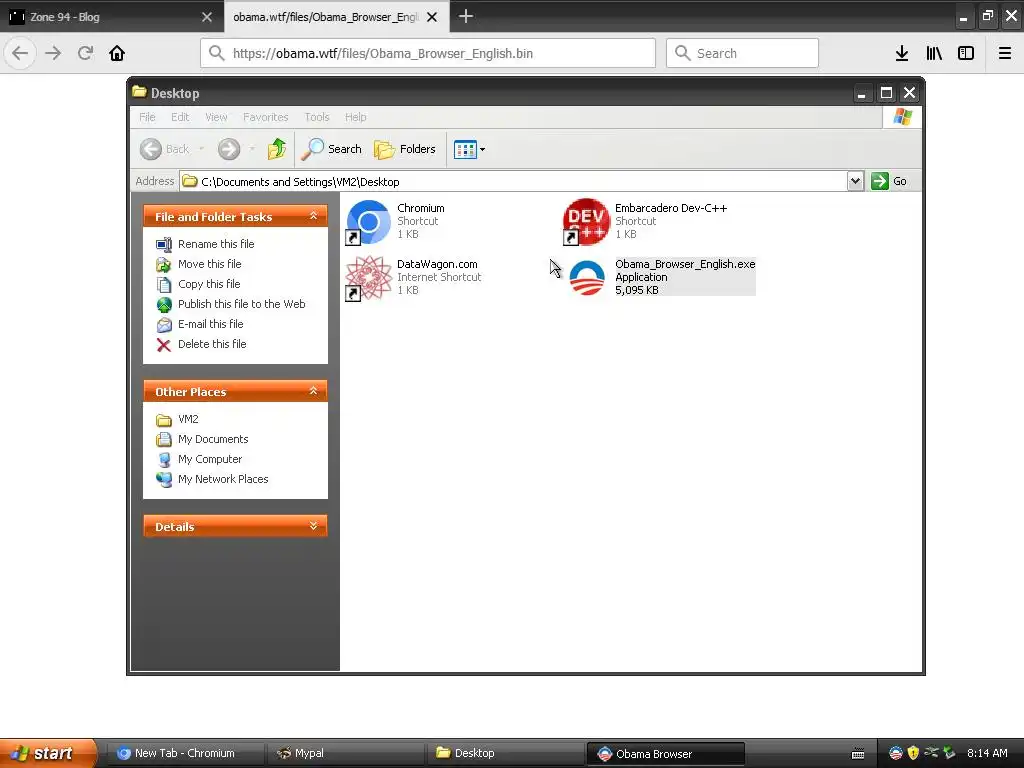Screen dimensions: 1024x768
Task: Click the Obama logo tray icon
Action: tap(896, 753)
